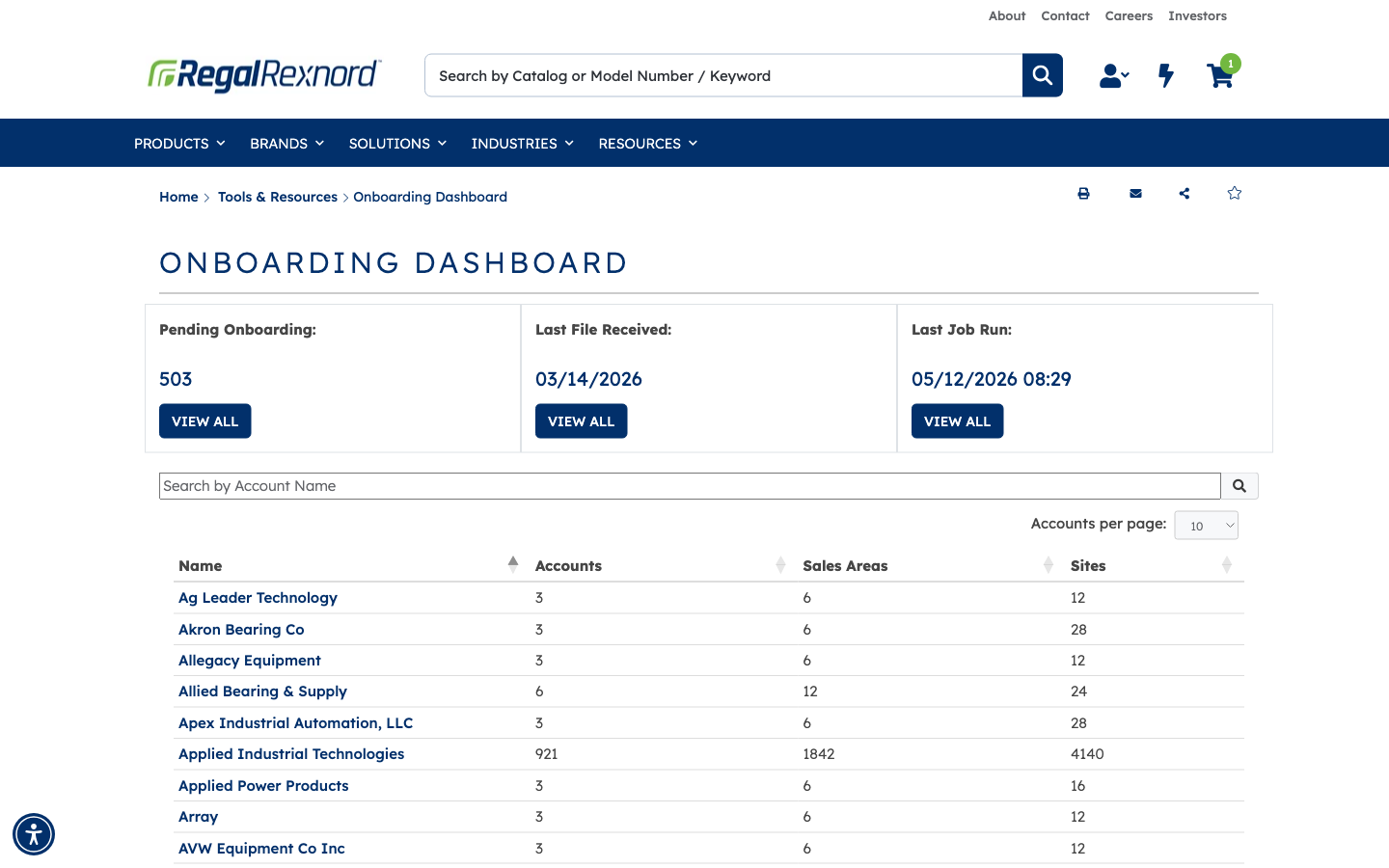1389x868 pixels.
Task: Expand the PRODUCTS menu
Action: [x=179, y=143]
